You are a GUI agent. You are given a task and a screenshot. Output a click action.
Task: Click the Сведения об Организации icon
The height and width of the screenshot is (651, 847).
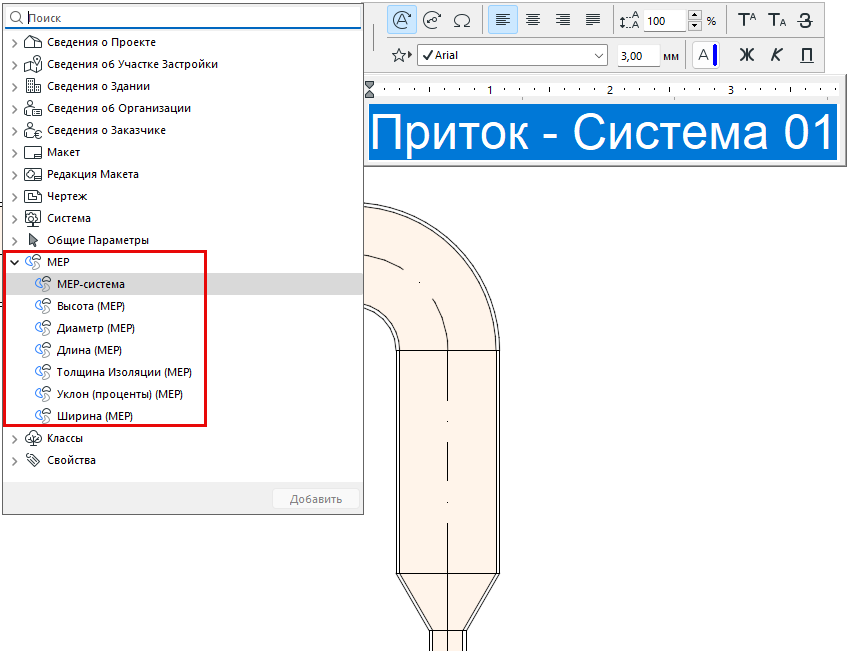click(33, 109)
